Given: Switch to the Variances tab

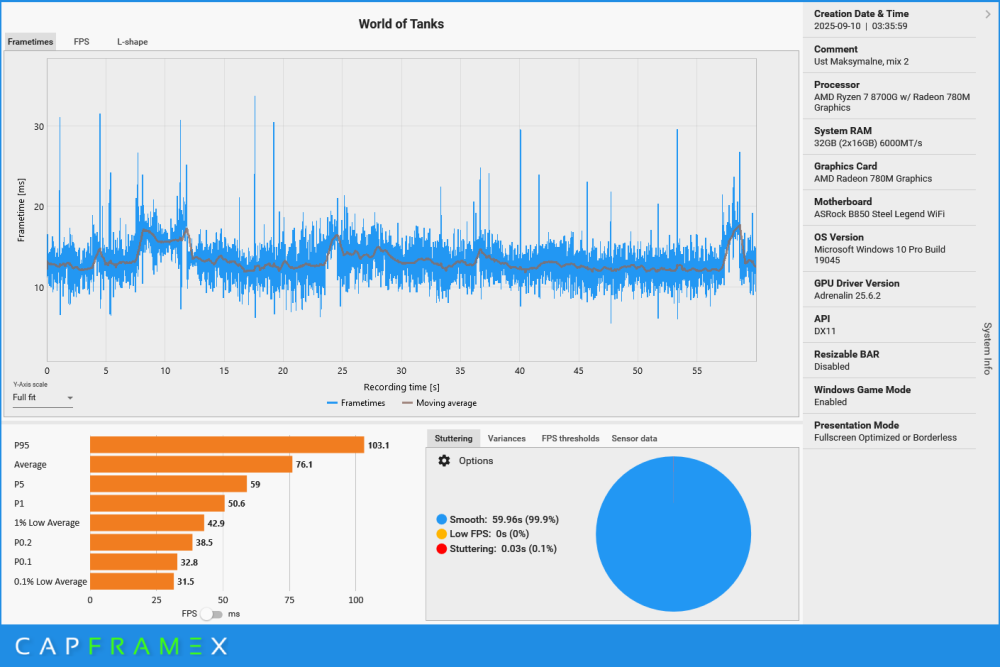Looking at the screenshot, I should pos(506,438).
